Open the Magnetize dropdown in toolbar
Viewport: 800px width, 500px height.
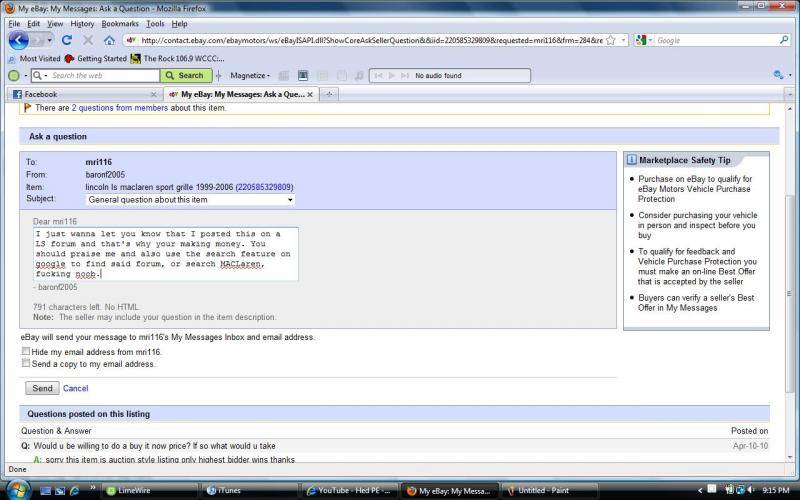coord(251,75)
